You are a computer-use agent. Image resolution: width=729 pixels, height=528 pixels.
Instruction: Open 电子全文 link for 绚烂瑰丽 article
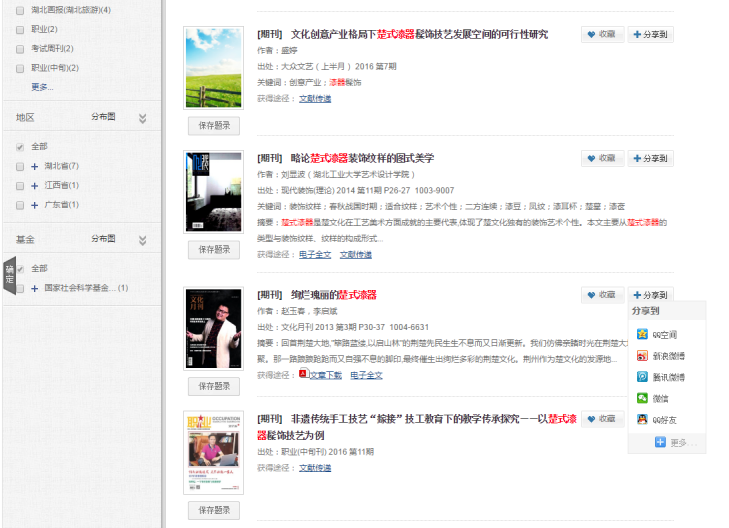(x=366, y=375)
